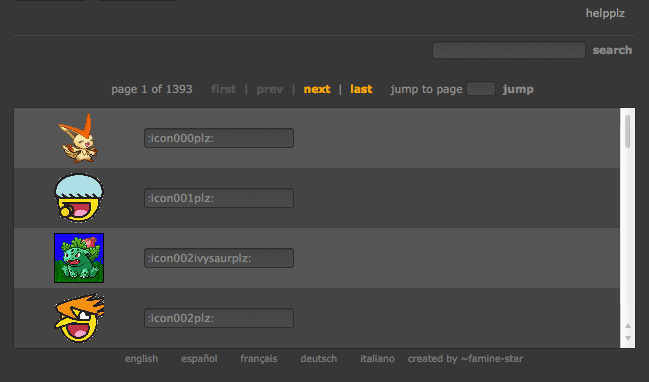Click the disabled prev page link
The image size is (649, 382).
(270, 89)
